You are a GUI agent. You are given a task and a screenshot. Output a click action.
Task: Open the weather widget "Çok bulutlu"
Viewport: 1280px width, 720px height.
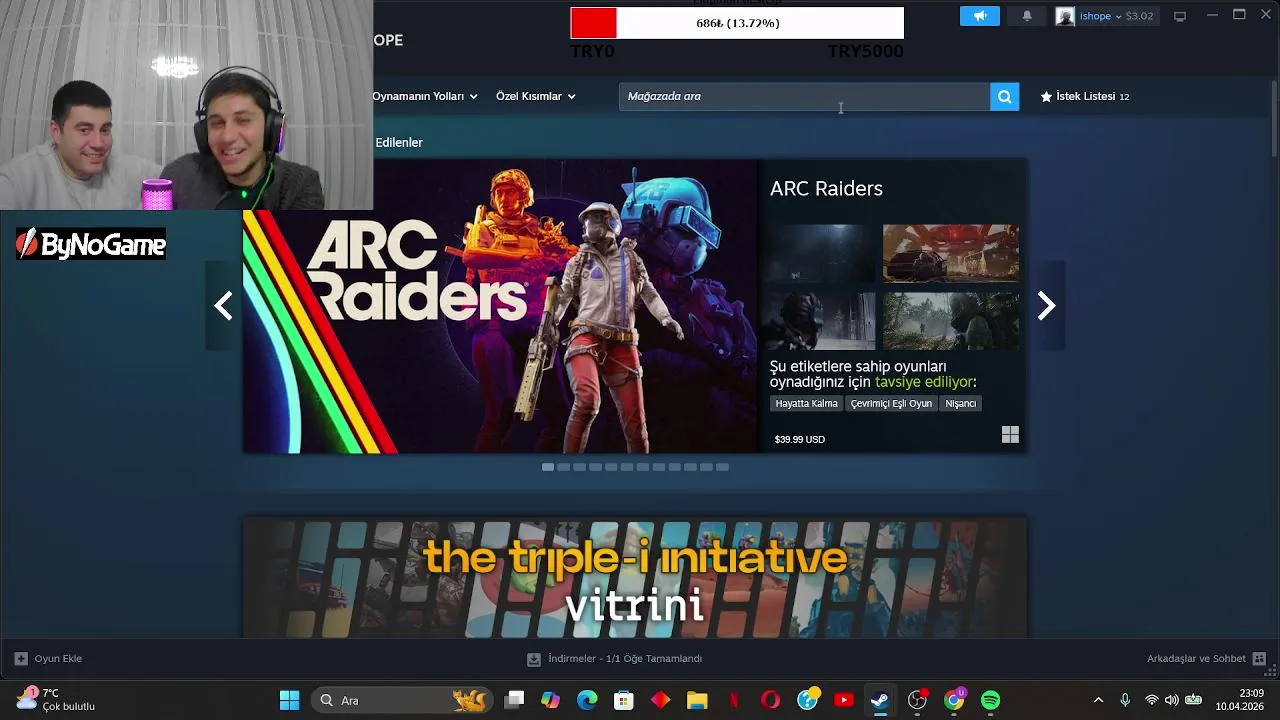tap(56, 700)
